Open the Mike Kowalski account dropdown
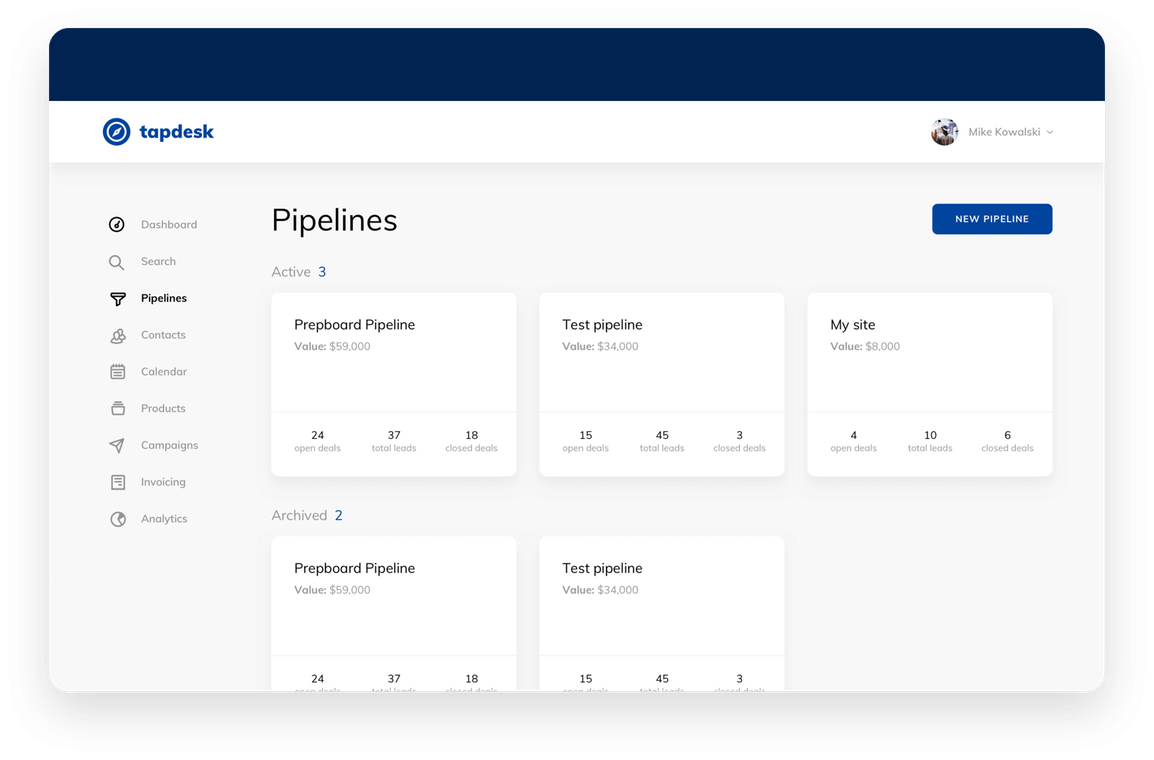 1004,132
